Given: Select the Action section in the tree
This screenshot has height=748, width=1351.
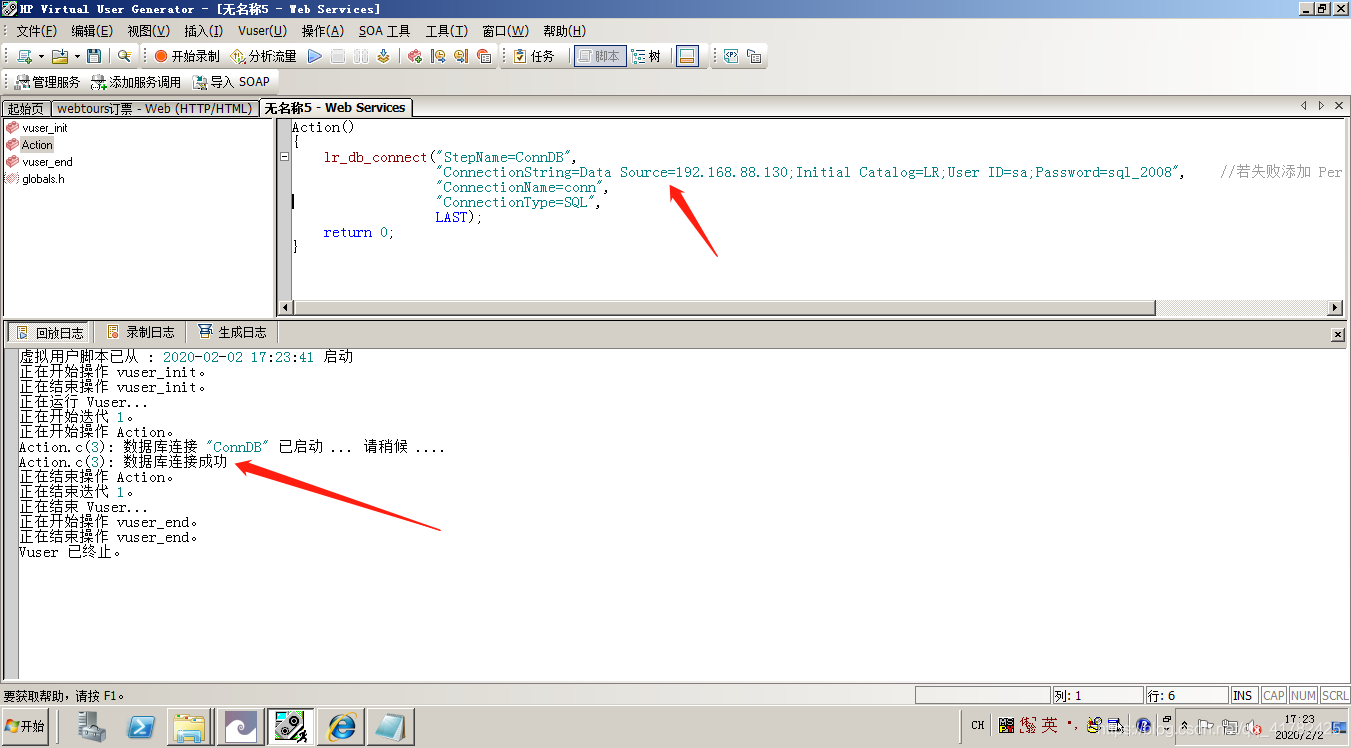Looking at the screenshot, I should 37,145.
